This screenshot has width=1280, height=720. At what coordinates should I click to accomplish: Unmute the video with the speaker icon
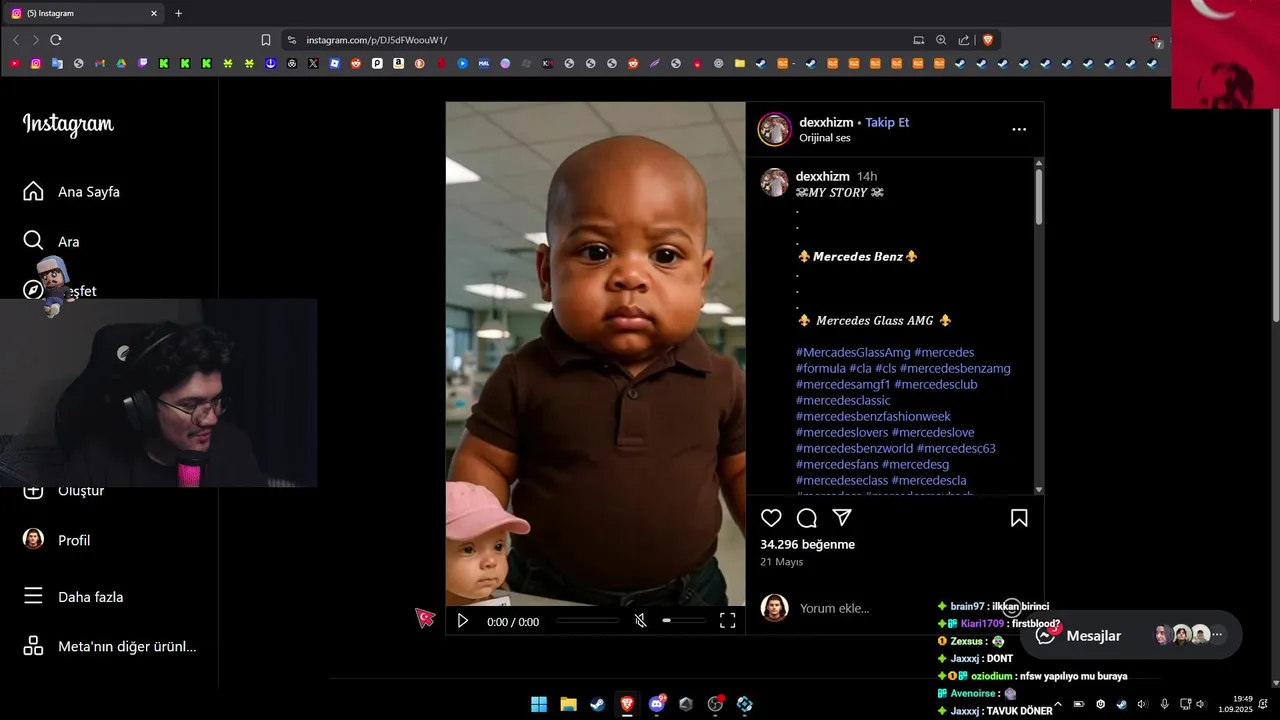641,621
